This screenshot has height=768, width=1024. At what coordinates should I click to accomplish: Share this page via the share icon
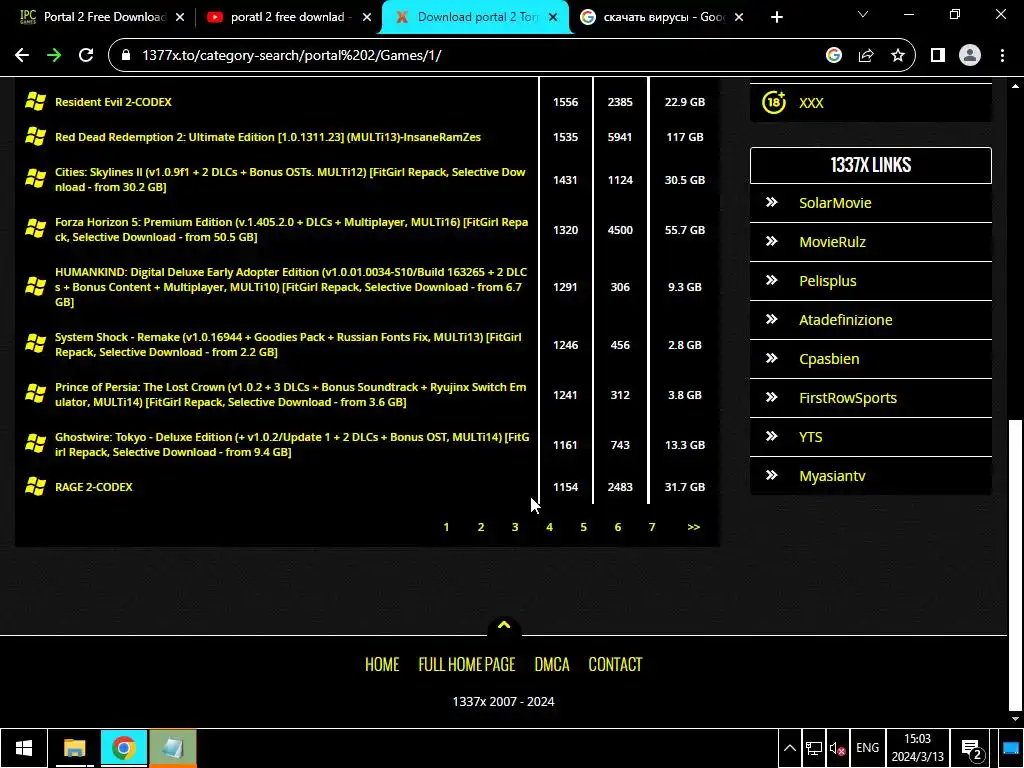click(x=866, y=56)
